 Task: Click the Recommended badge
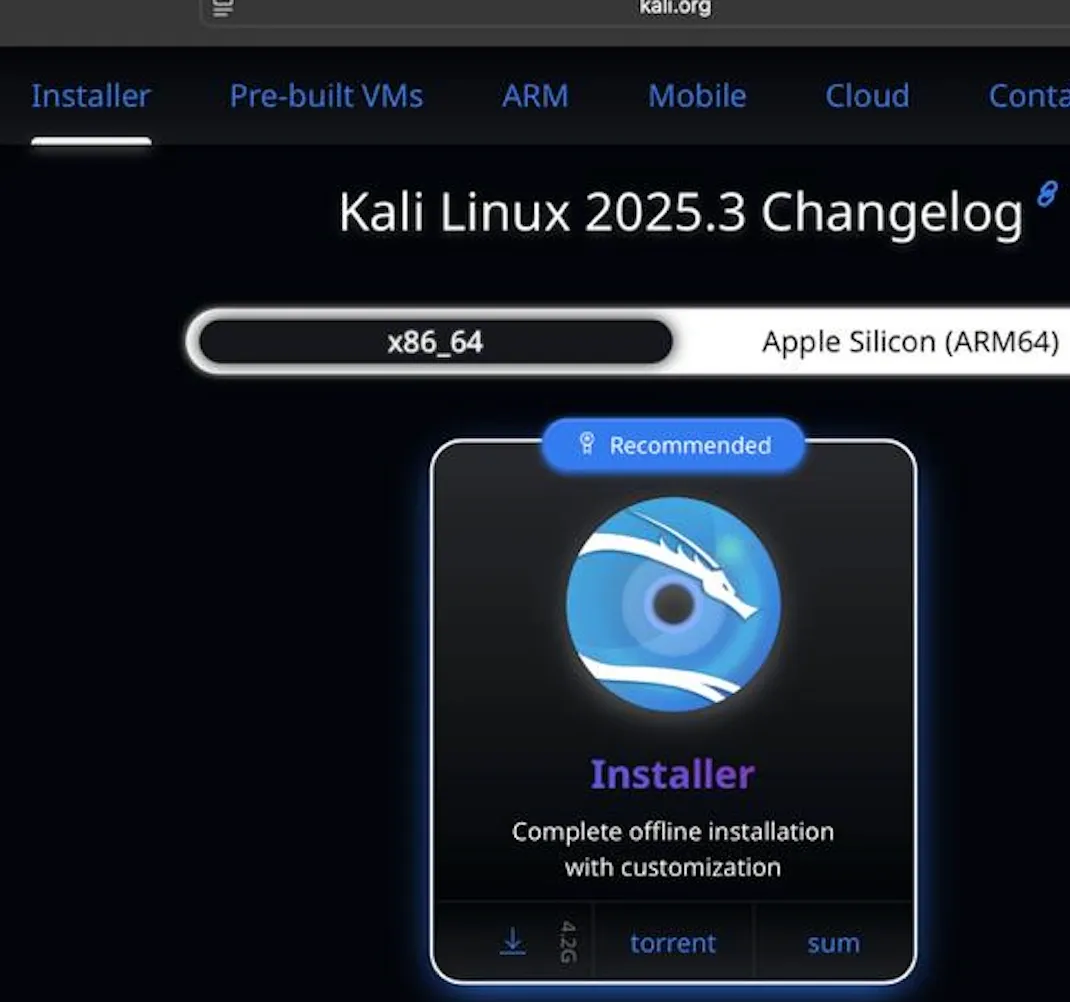674,445
